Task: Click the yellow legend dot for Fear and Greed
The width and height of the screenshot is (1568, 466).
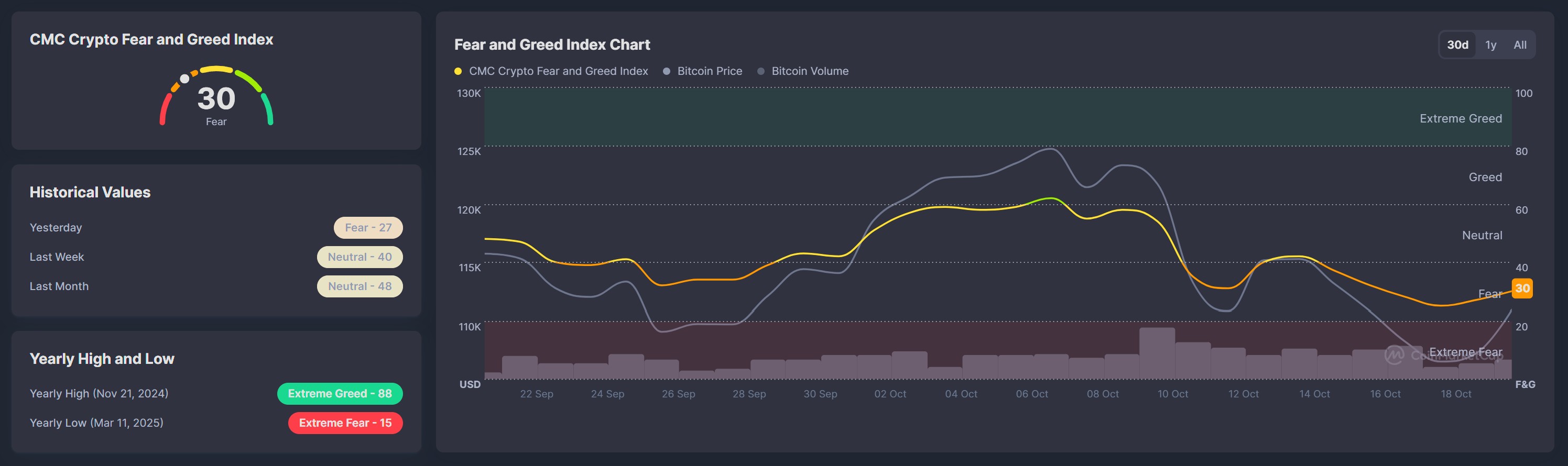Action: 458,71
